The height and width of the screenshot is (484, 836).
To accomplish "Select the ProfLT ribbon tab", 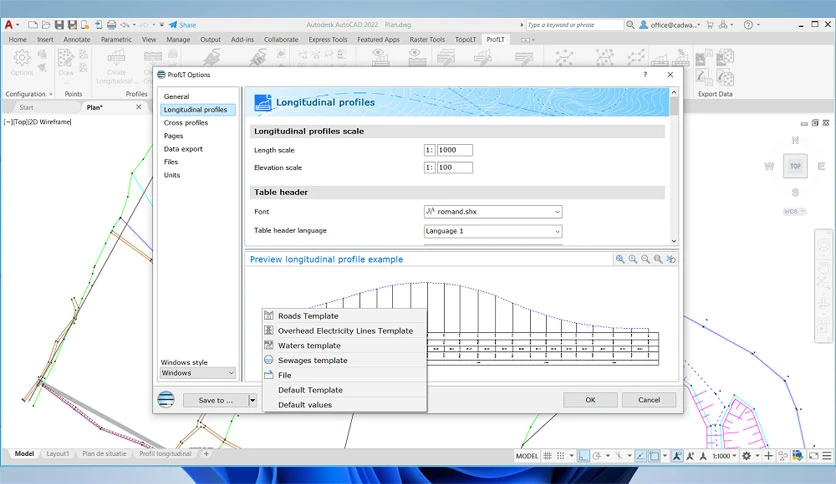I will 495,39.
